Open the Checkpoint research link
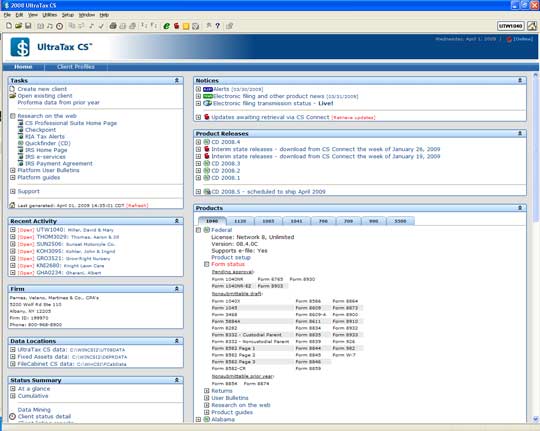Image resolution: width=540 pixels, height=431 pixels. pyautogui.click(x=40, y=130)
